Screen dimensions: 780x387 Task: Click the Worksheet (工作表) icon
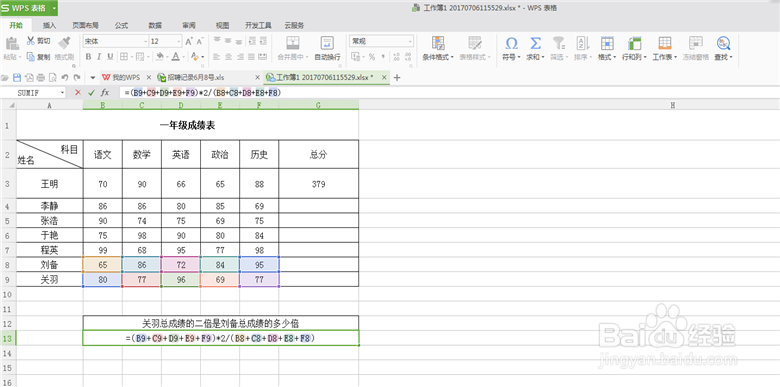pos(665,43)
